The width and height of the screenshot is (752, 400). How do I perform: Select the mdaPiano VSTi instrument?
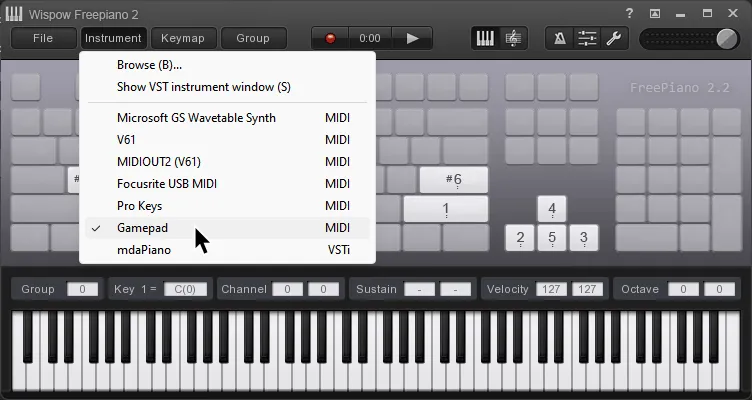click(x=227, y=250)
